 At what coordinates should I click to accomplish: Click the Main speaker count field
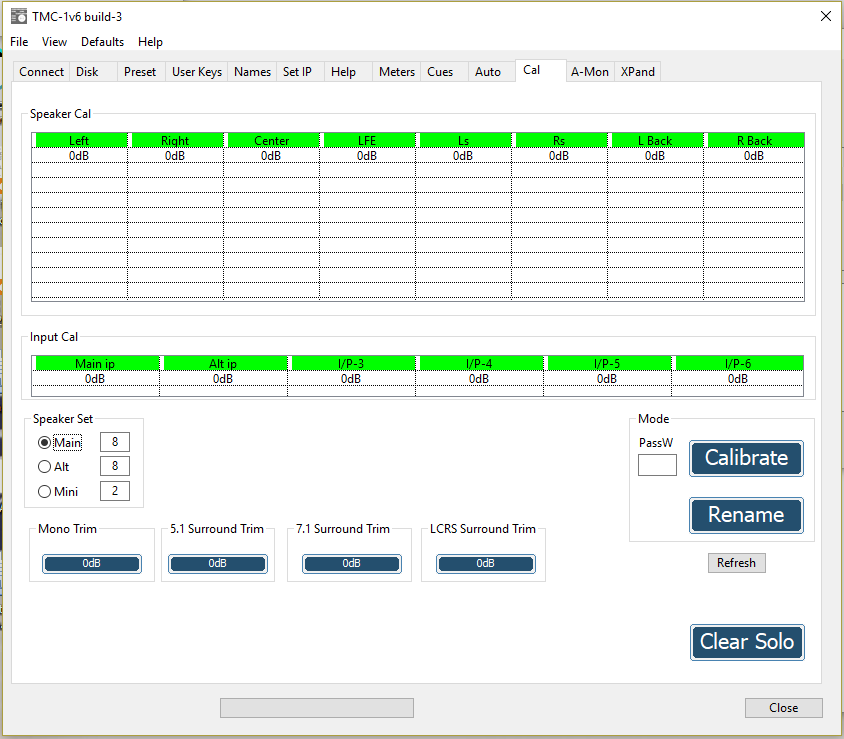coord(115,442)
